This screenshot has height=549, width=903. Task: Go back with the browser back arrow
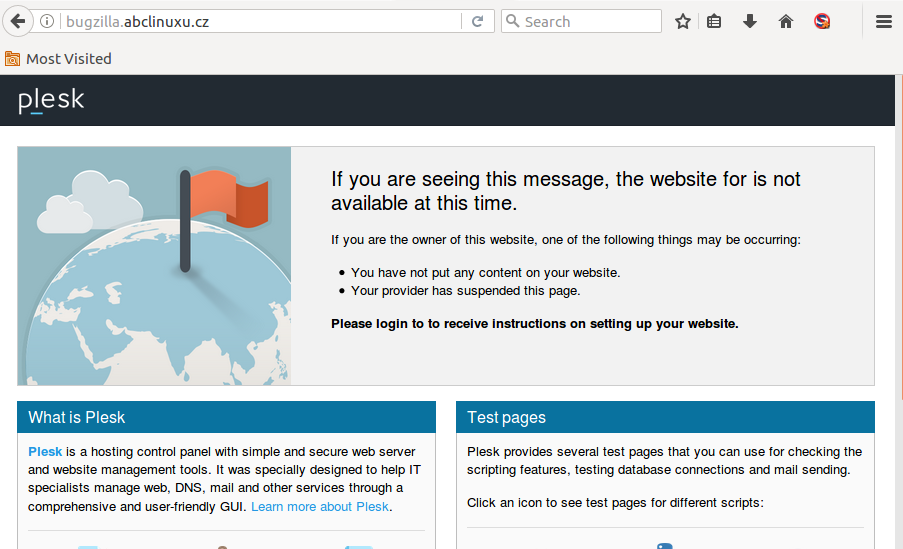(18, 22)
